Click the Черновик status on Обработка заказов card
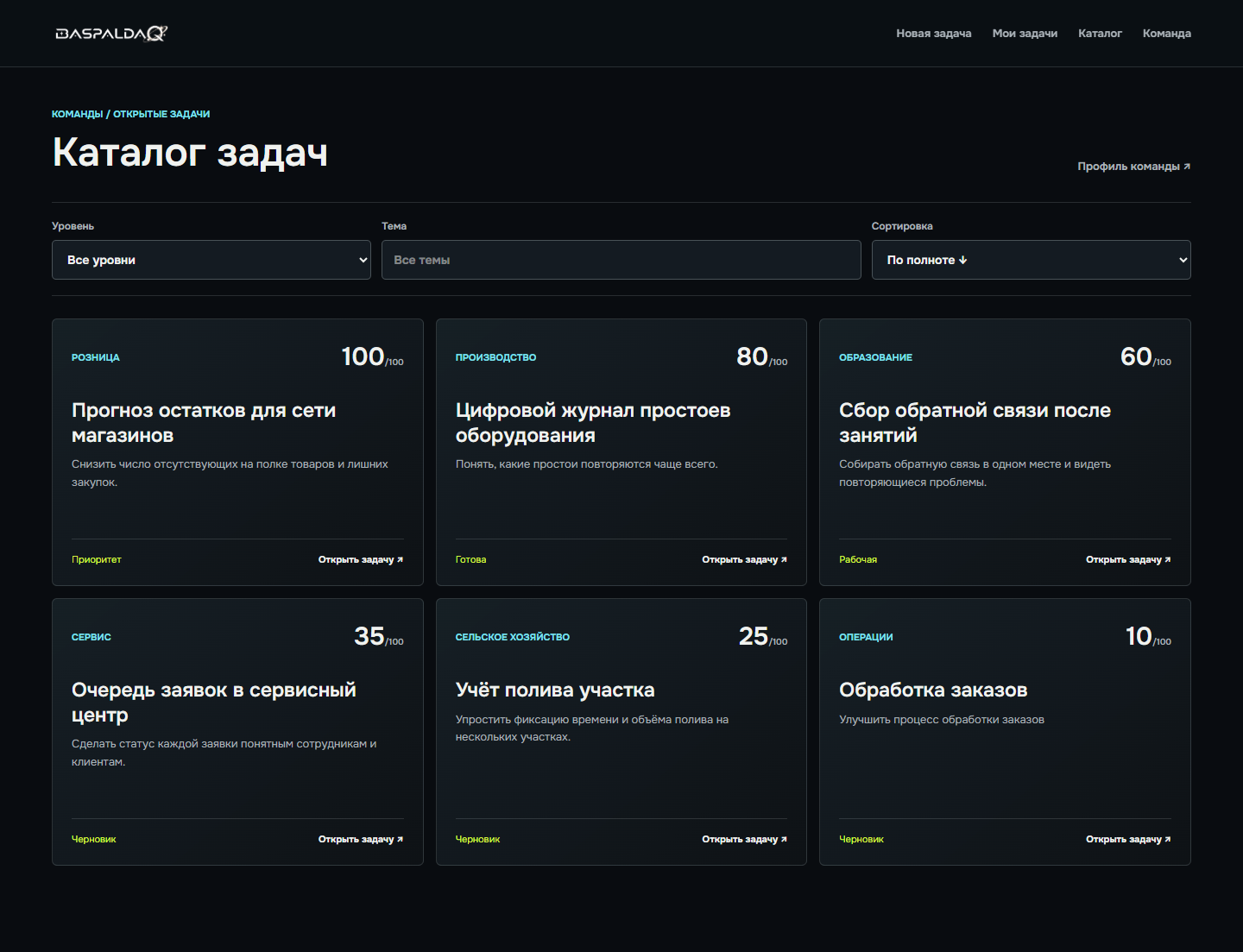Viewport: 1243px width, 952px height. click(861, 840)
